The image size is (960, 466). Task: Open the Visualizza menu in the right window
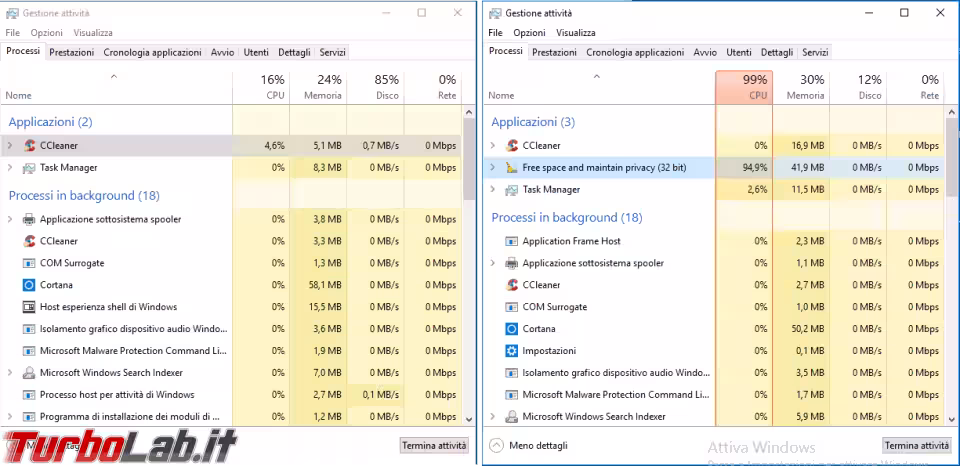coord(576,33)
